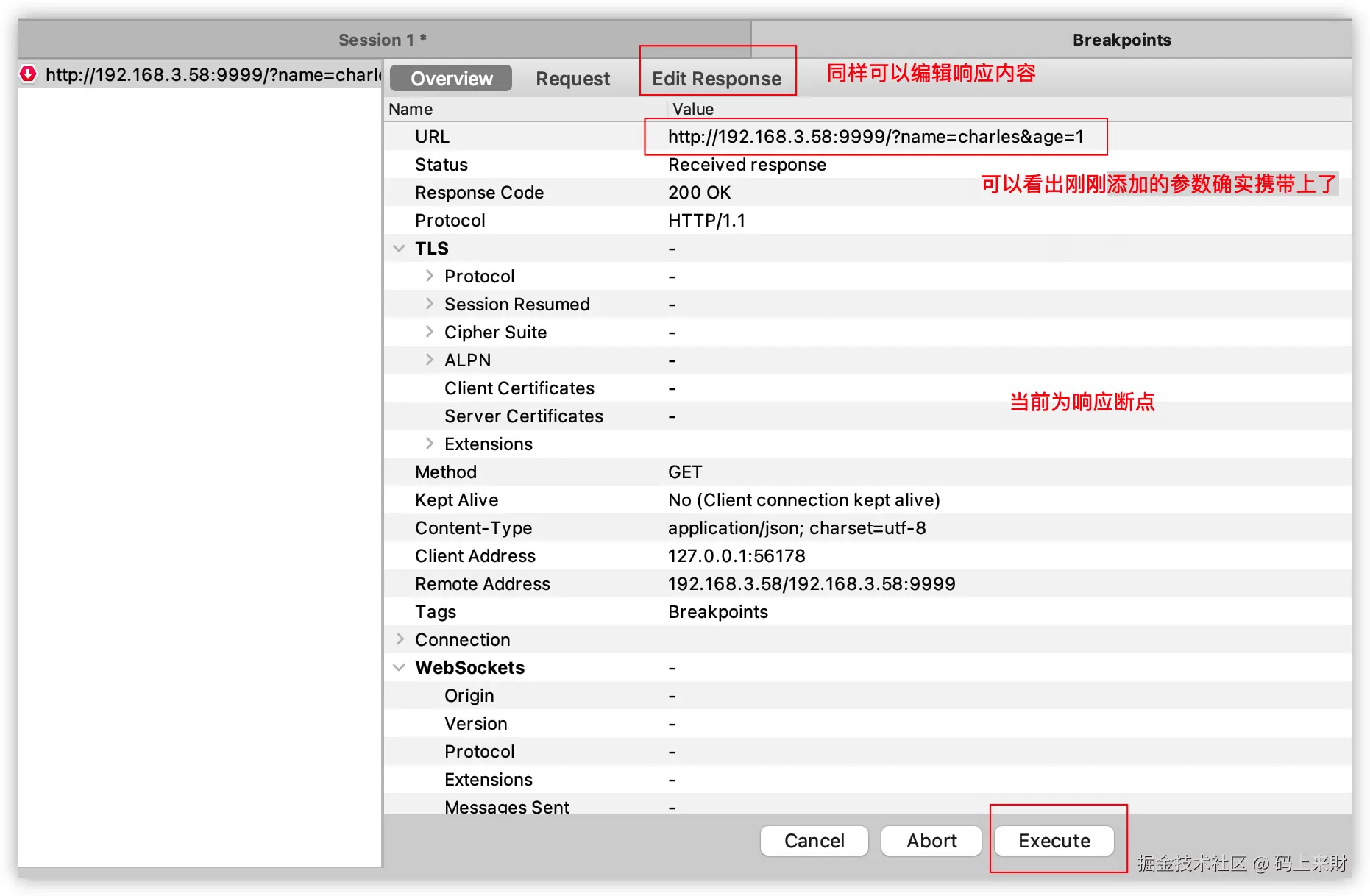Switch to the Breakpoints tab
The height and width of the screenshot is (896, 1370).
click(x=1121, y=39)
